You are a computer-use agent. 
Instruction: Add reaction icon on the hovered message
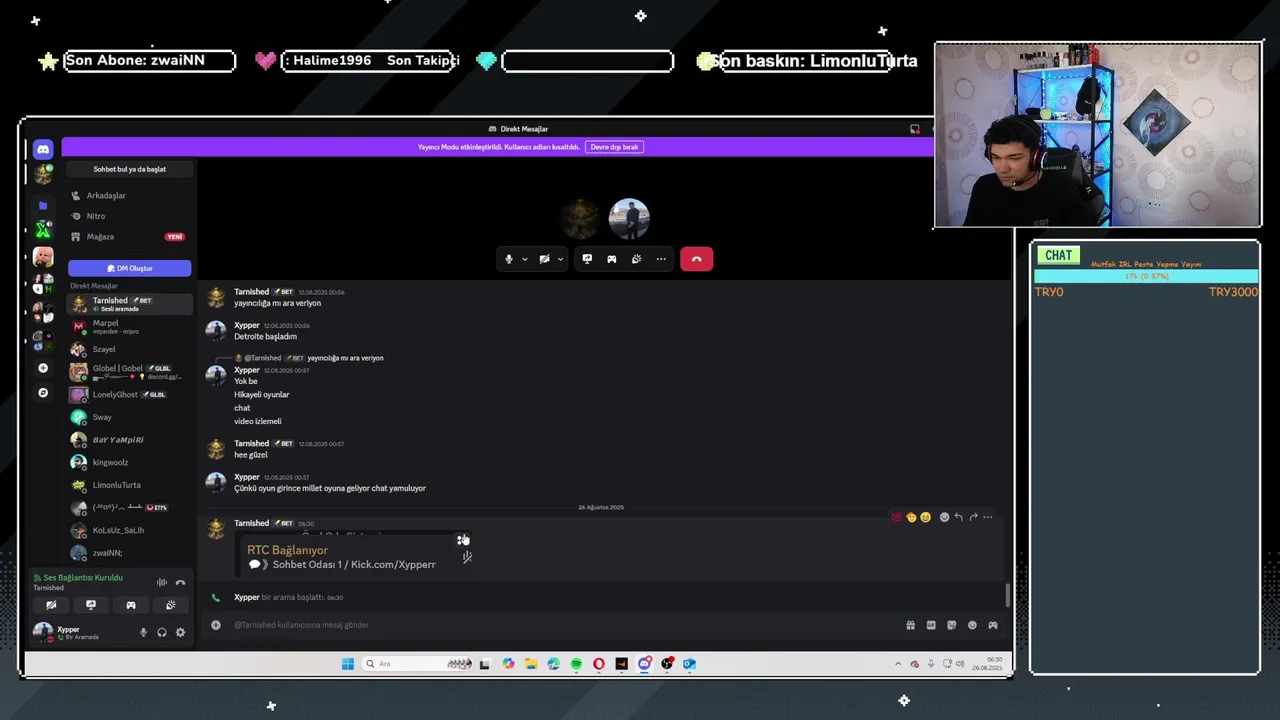[944, 517]
